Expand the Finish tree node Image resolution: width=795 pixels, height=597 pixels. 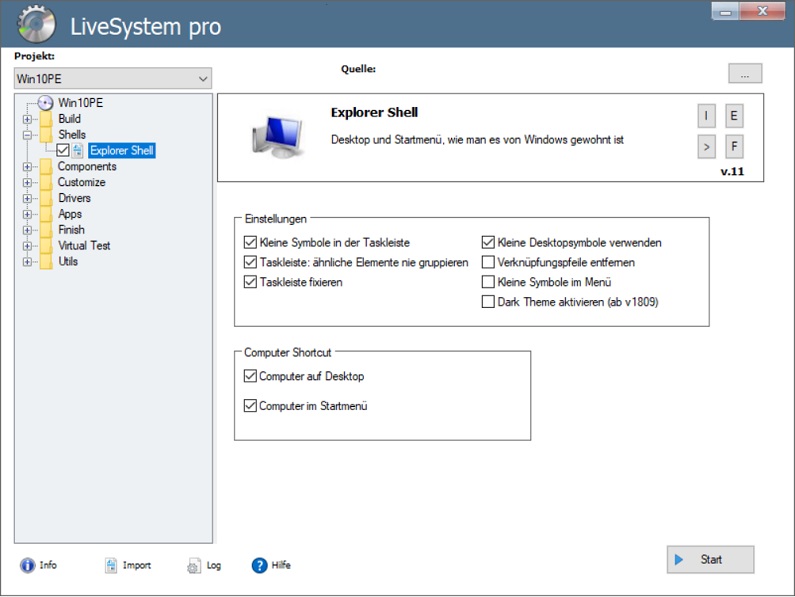27,230
